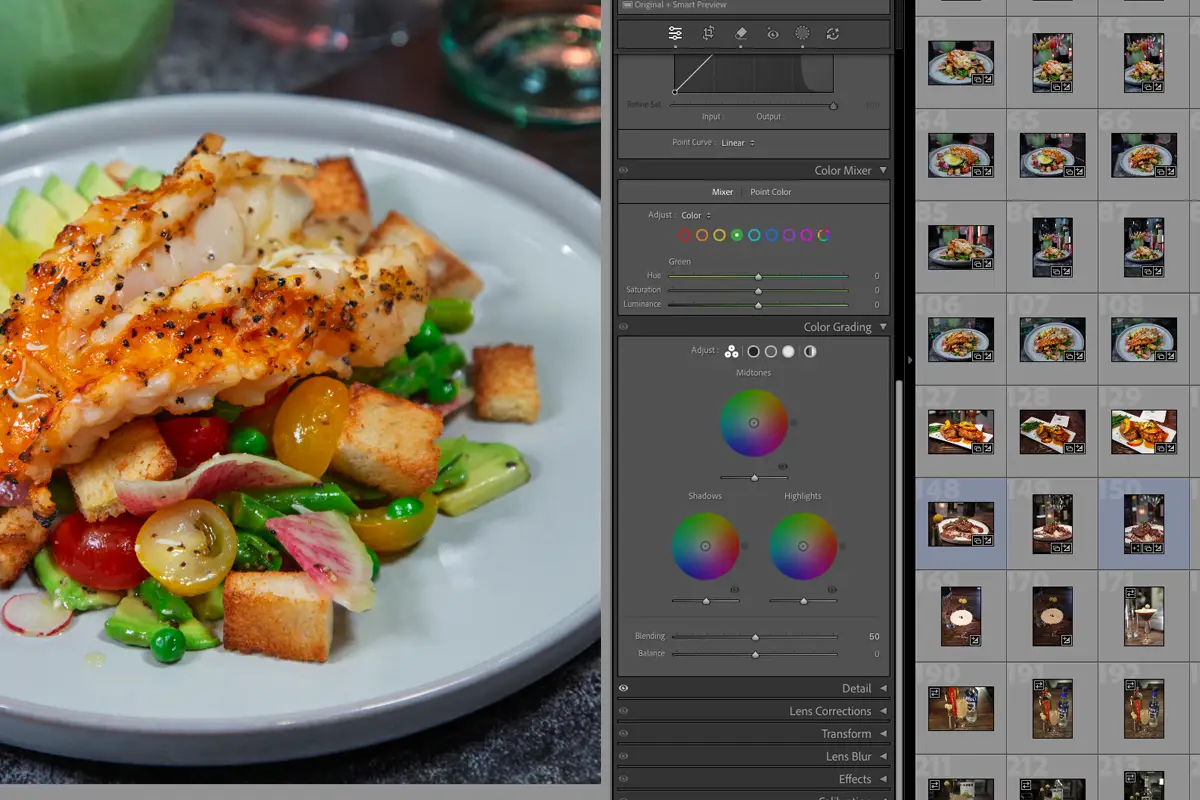Choose the Yellow color circle in Mixer
This screenshot has height=800, width=1200.
720,235
